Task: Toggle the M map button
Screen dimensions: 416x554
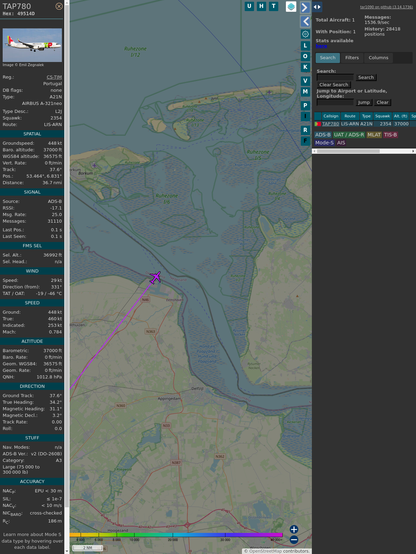Action: [x=305, y=92]
